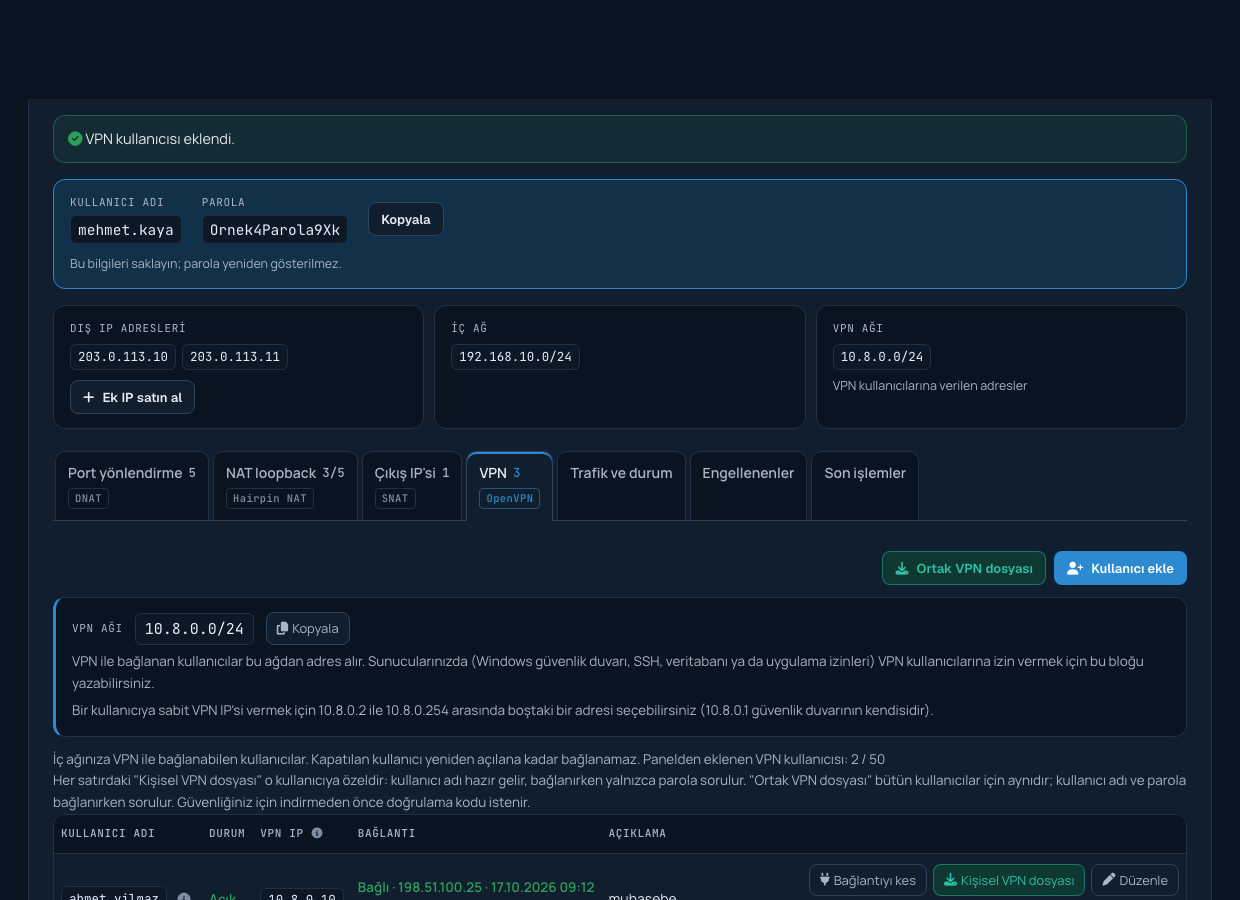Copy the new VPN user credentials
This screenshot has width=1240, height=900.
click(x=406, y=219)
